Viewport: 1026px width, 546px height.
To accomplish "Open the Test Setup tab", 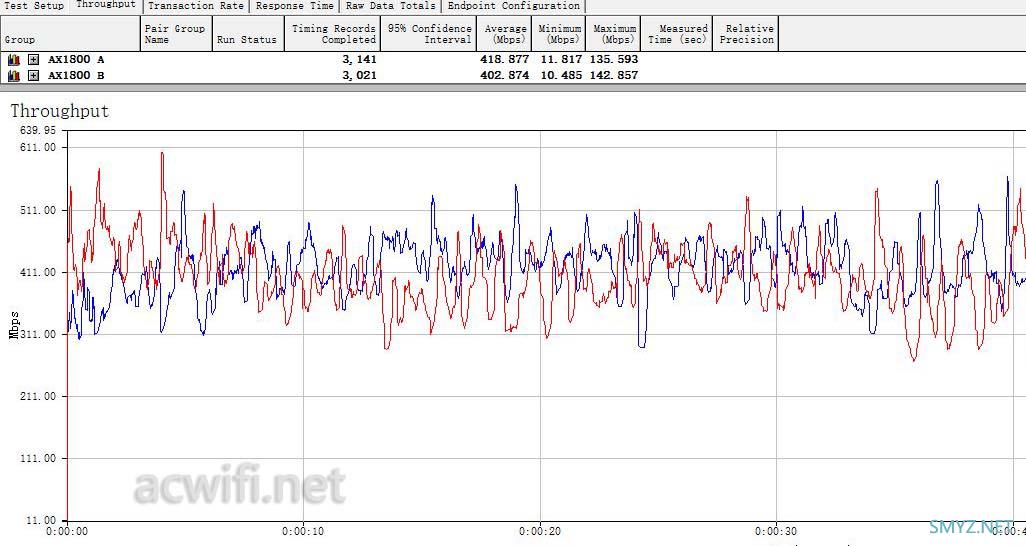I will click(x=34, y=6).
